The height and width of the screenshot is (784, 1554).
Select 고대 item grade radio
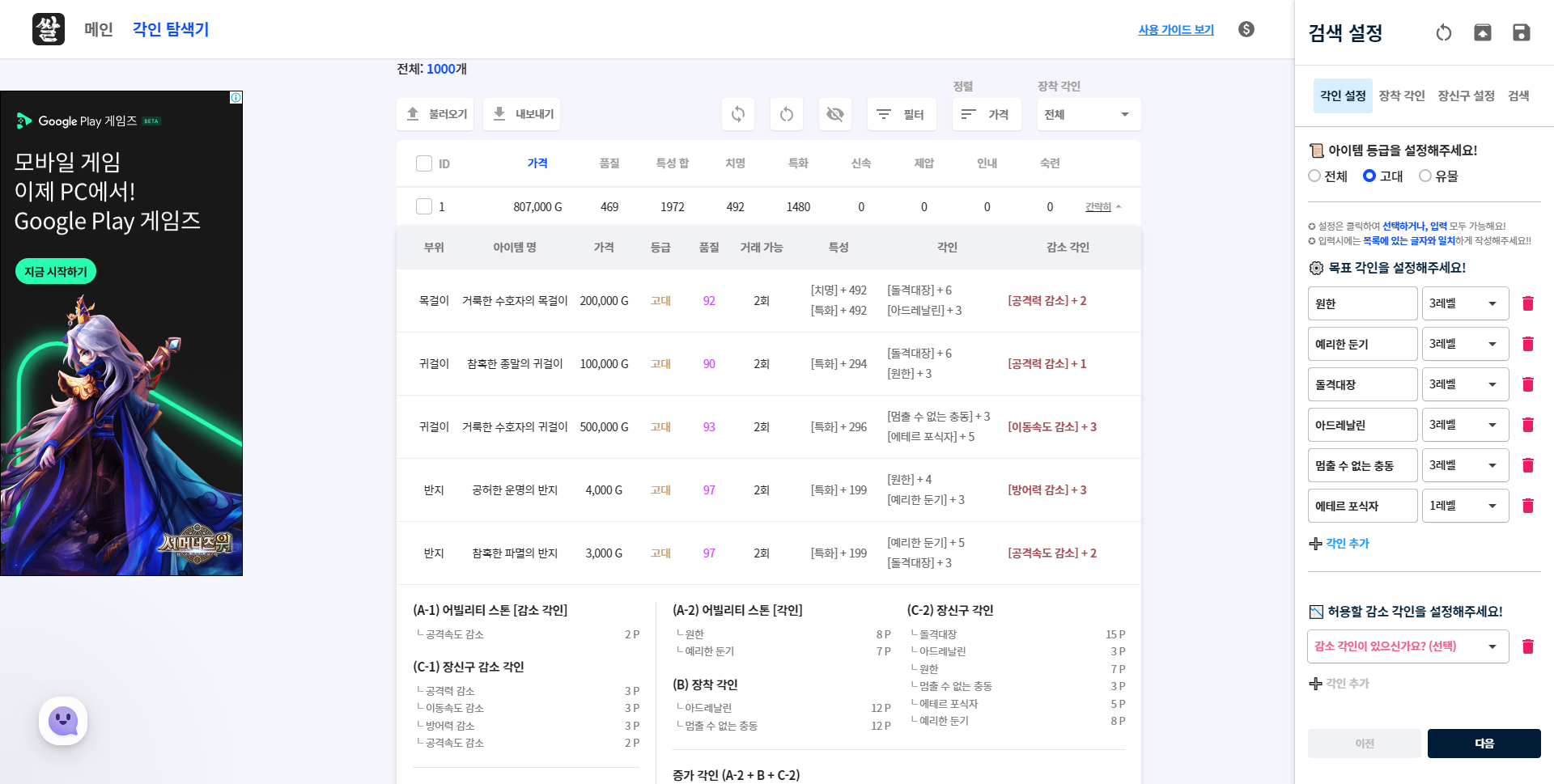click(1369, 176)
